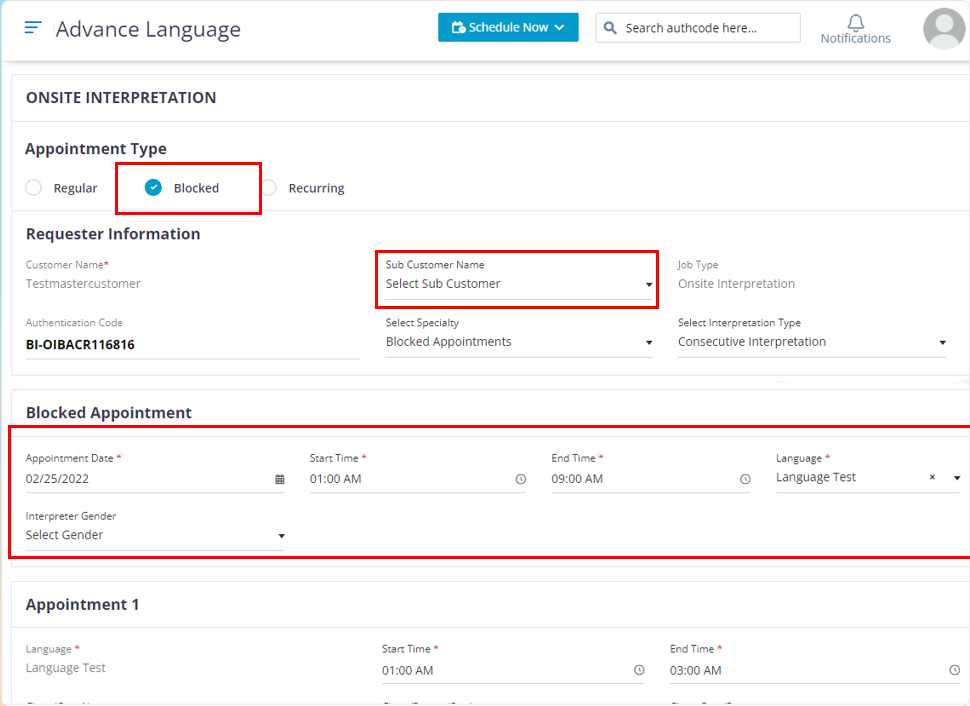Viewport: 970px width, 706px height.
Task: Click the Appointment Date calendar icon
Action: point(280,479)
